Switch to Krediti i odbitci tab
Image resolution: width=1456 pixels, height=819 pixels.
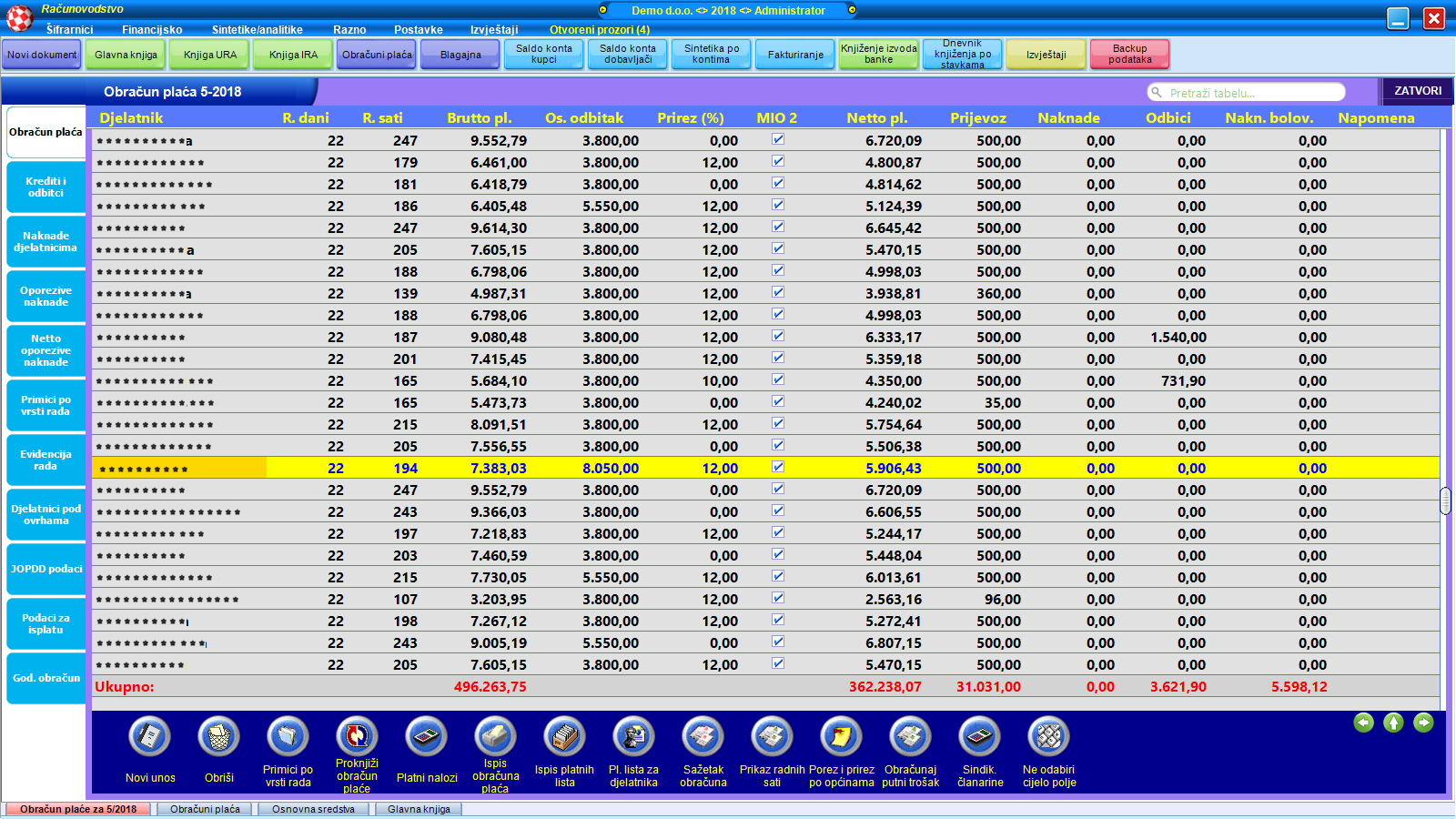tap(45, 187)
